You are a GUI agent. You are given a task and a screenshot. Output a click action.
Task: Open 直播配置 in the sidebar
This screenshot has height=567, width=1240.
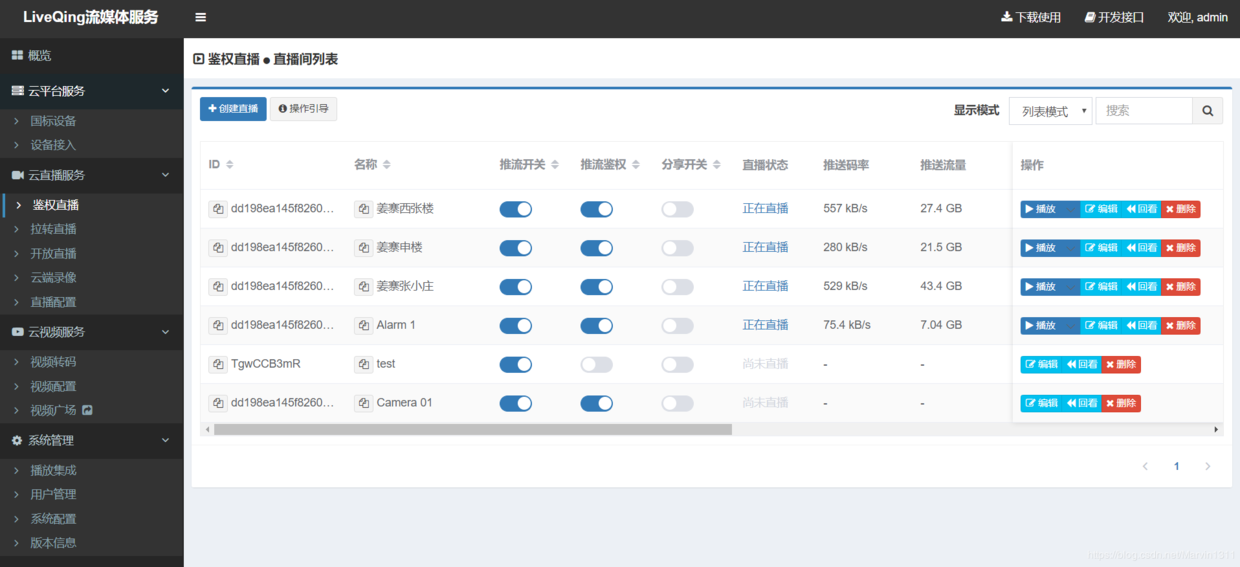pos(92,302)
